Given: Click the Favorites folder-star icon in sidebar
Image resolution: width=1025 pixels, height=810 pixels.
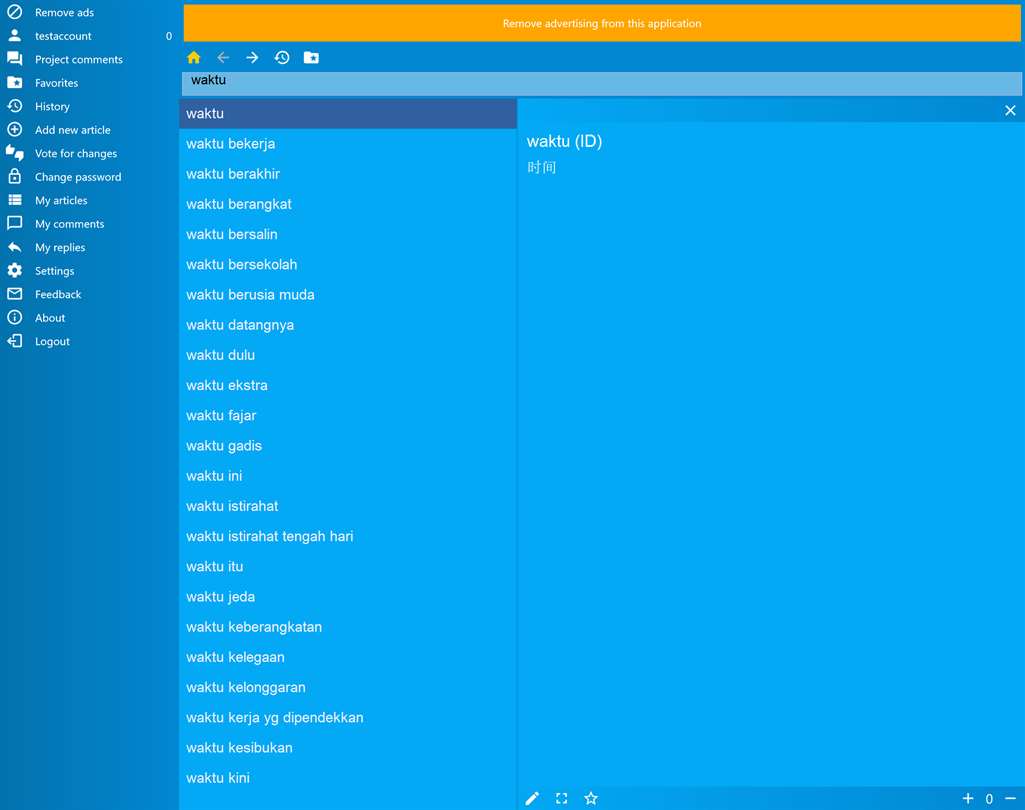Looking at the screenshot, I should [14, 82].
